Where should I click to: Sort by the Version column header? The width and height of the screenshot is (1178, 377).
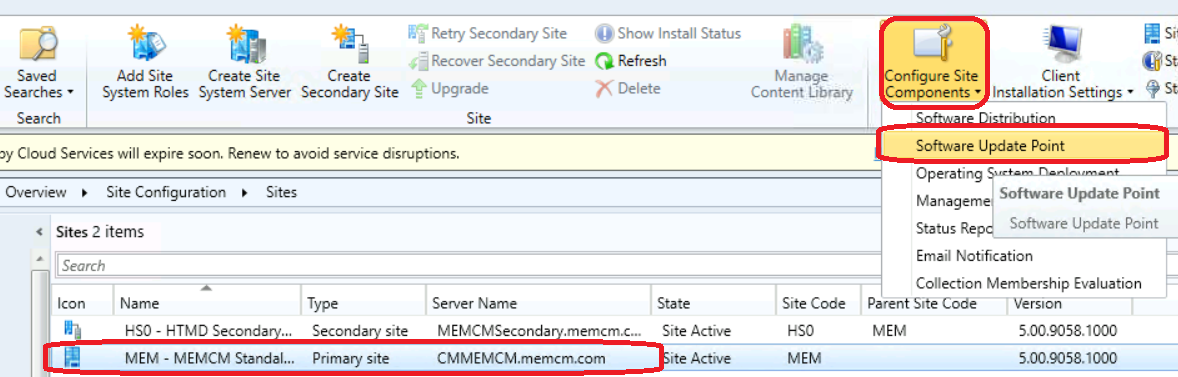click(x=1038, y=304)
